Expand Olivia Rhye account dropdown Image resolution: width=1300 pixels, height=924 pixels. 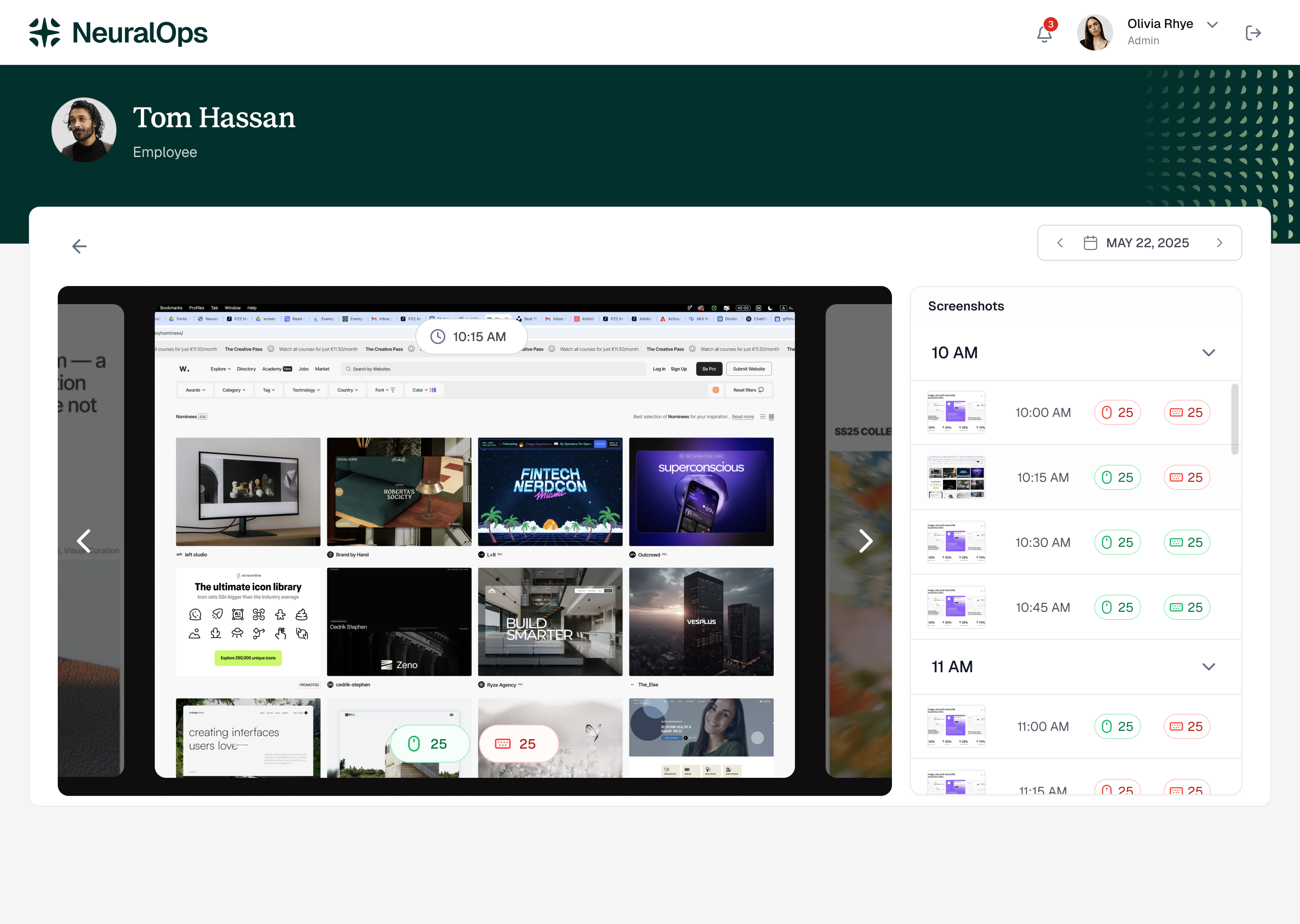(1212, 24)
